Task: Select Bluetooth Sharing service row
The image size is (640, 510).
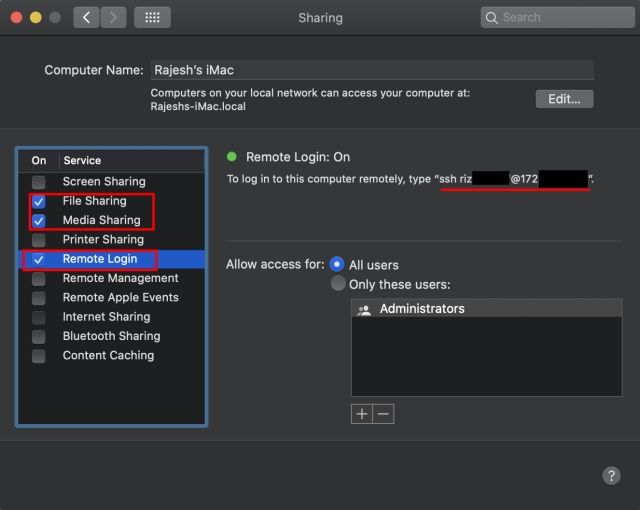Action: (x=111, y=336)
